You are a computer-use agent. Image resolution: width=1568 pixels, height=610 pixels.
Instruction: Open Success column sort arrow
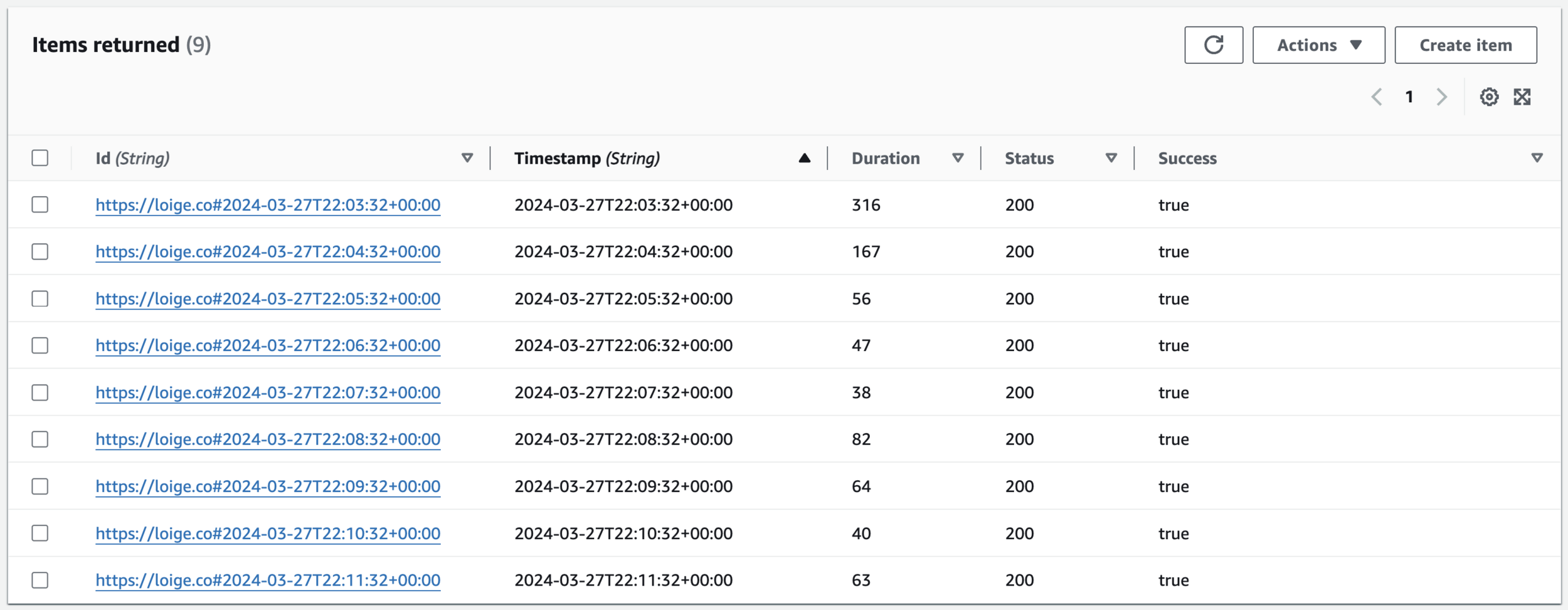(x=1537, y=158)
